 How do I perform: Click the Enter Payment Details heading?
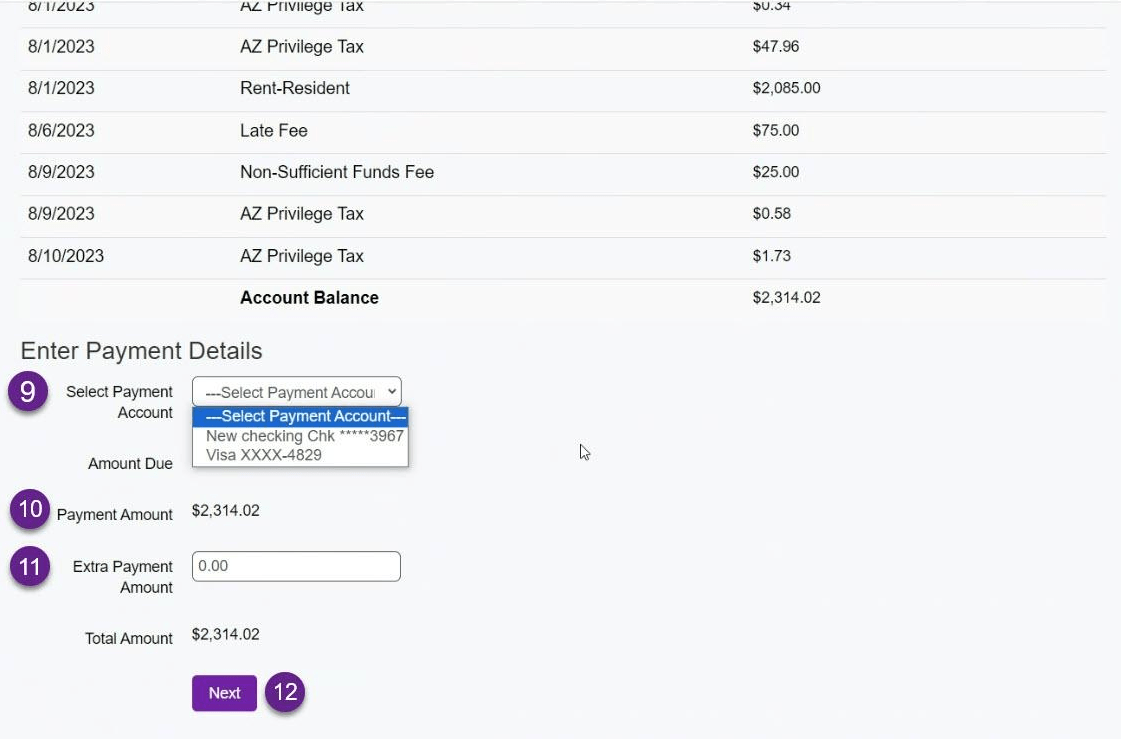click(x=141, y=351)
